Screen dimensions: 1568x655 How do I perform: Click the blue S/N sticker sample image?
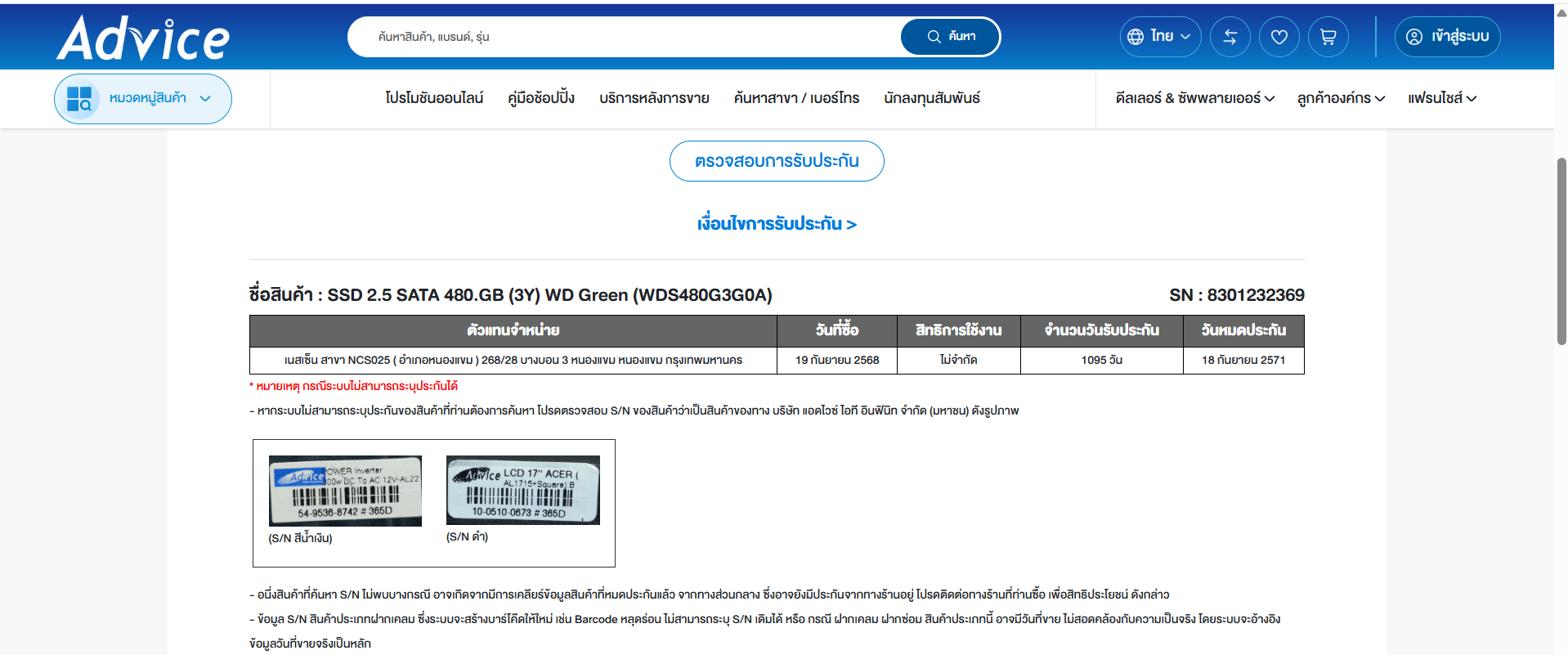pos(345,491)
